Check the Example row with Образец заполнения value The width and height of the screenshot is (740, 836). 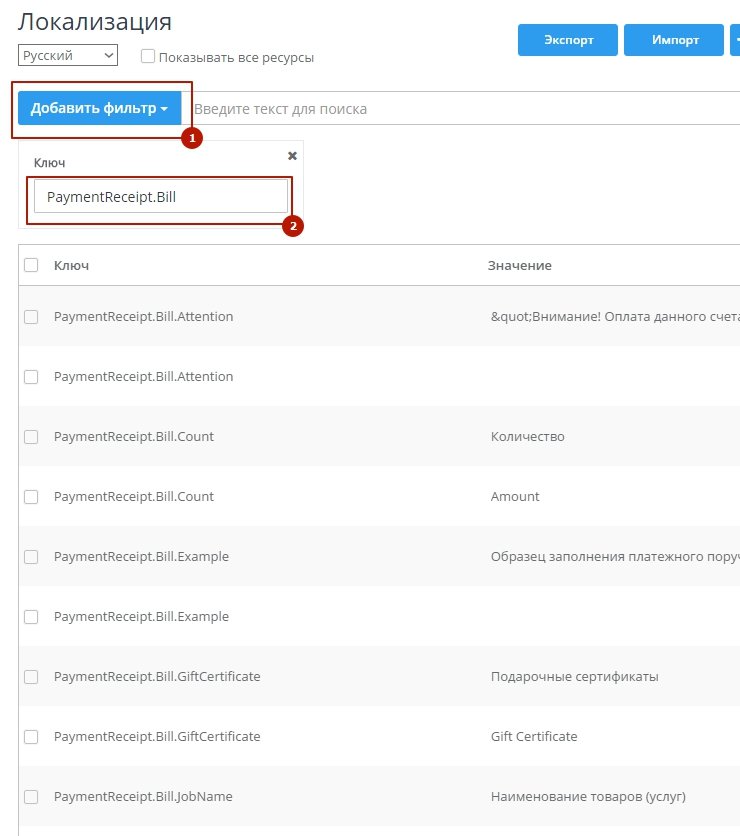31,557
